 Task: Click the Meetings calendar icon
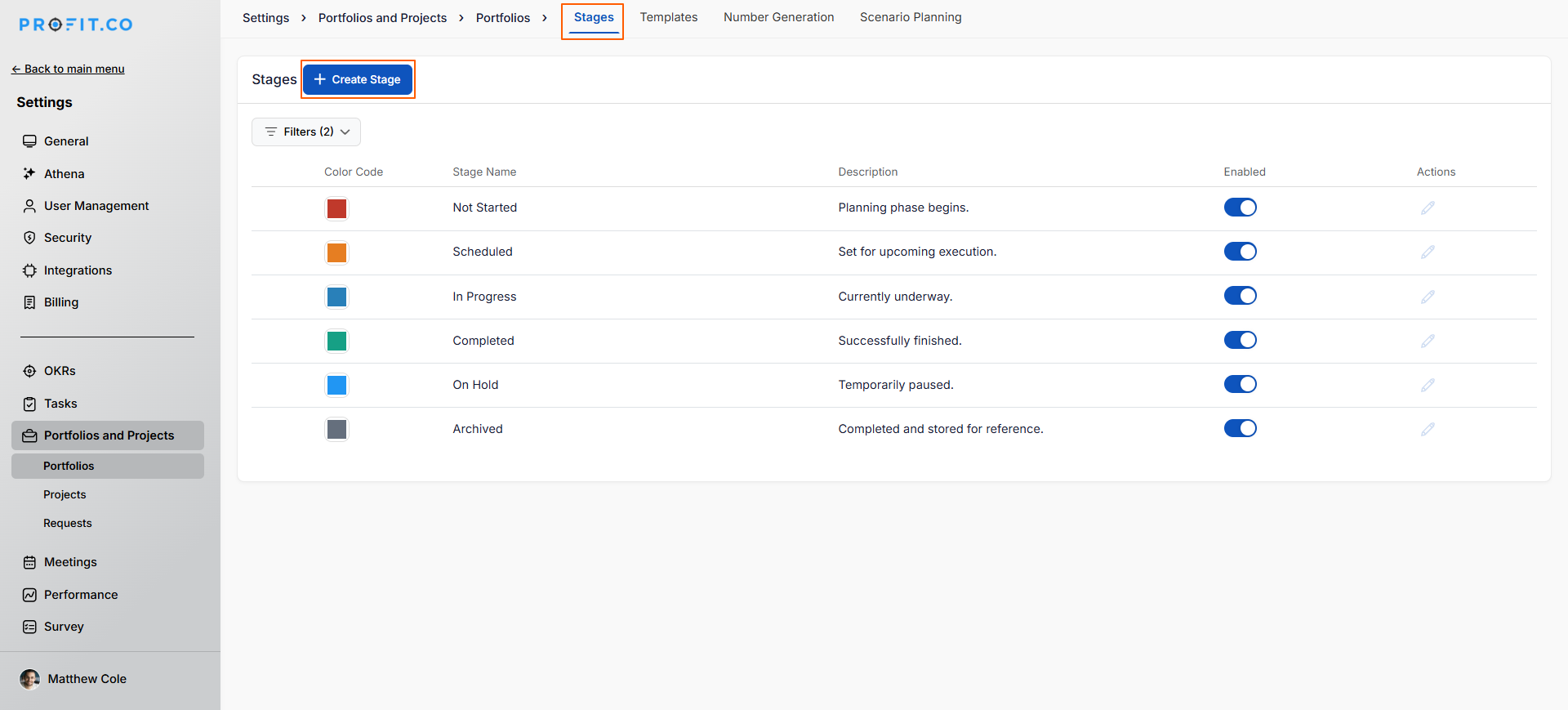(x=29, y=562)
